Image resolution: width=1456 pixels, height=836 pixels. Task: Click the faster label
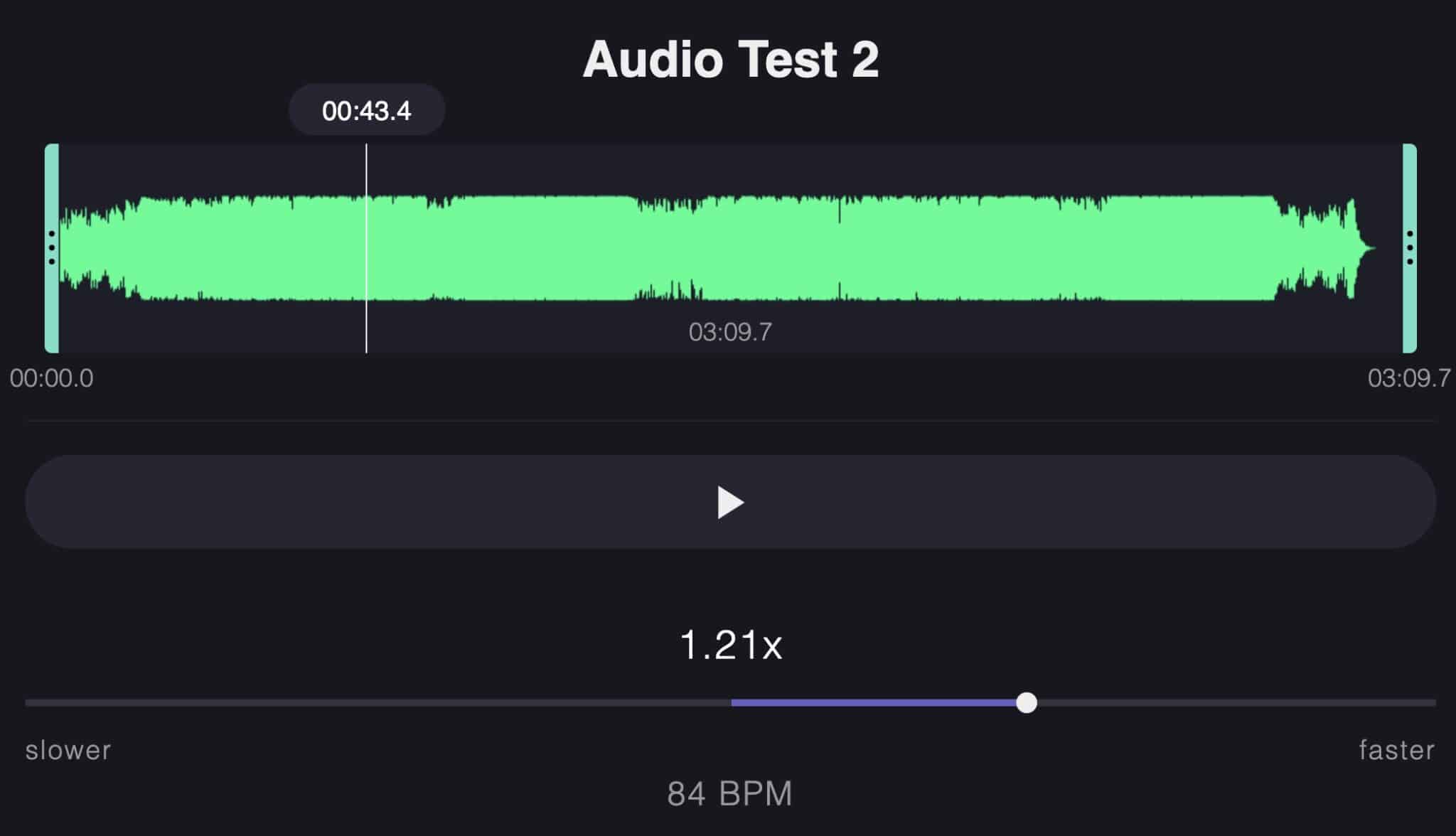[1397, 751]
